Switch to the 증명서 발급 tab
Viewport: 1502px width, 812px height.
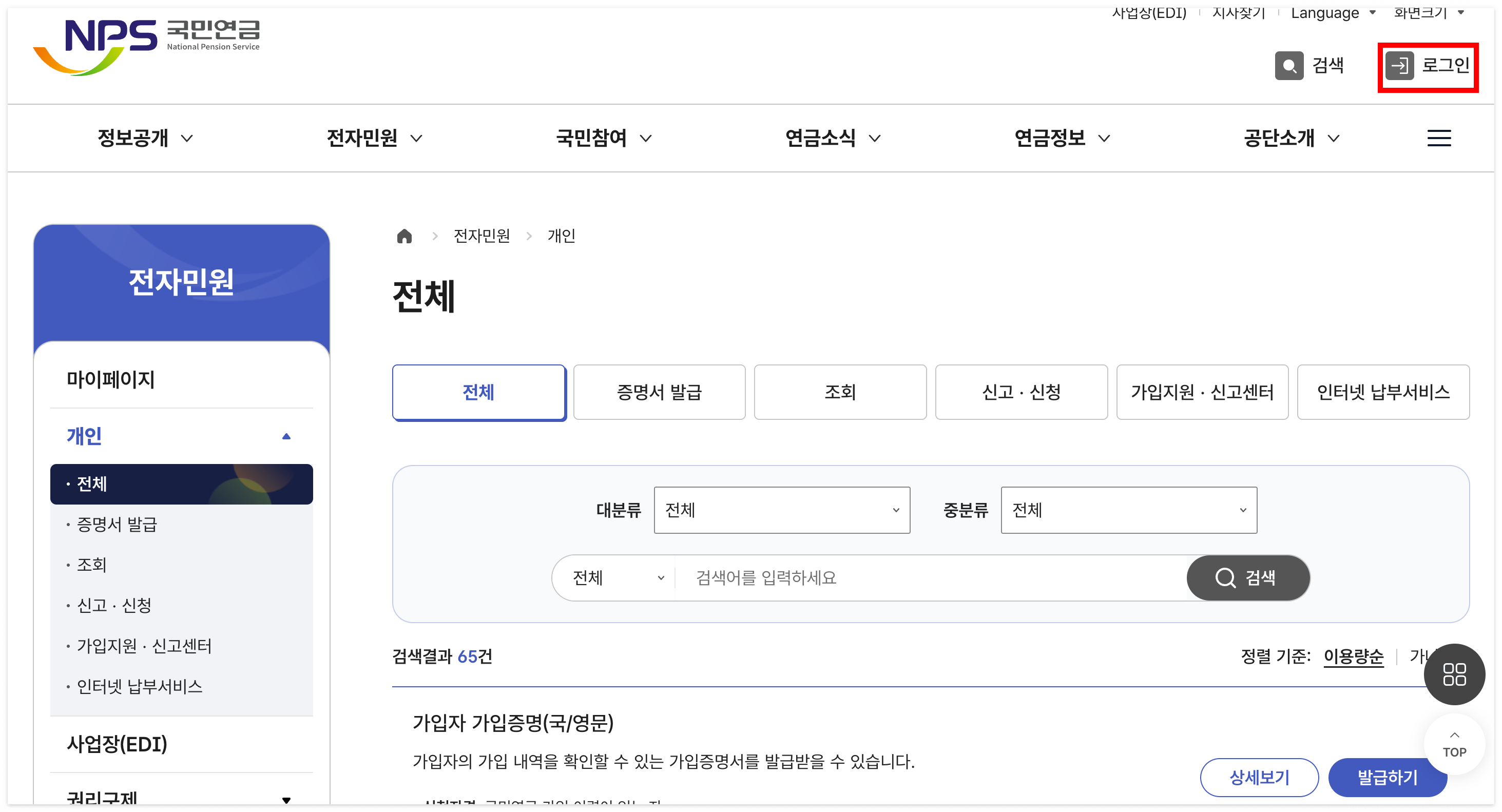pyautogui.click(x=659, y=392)
